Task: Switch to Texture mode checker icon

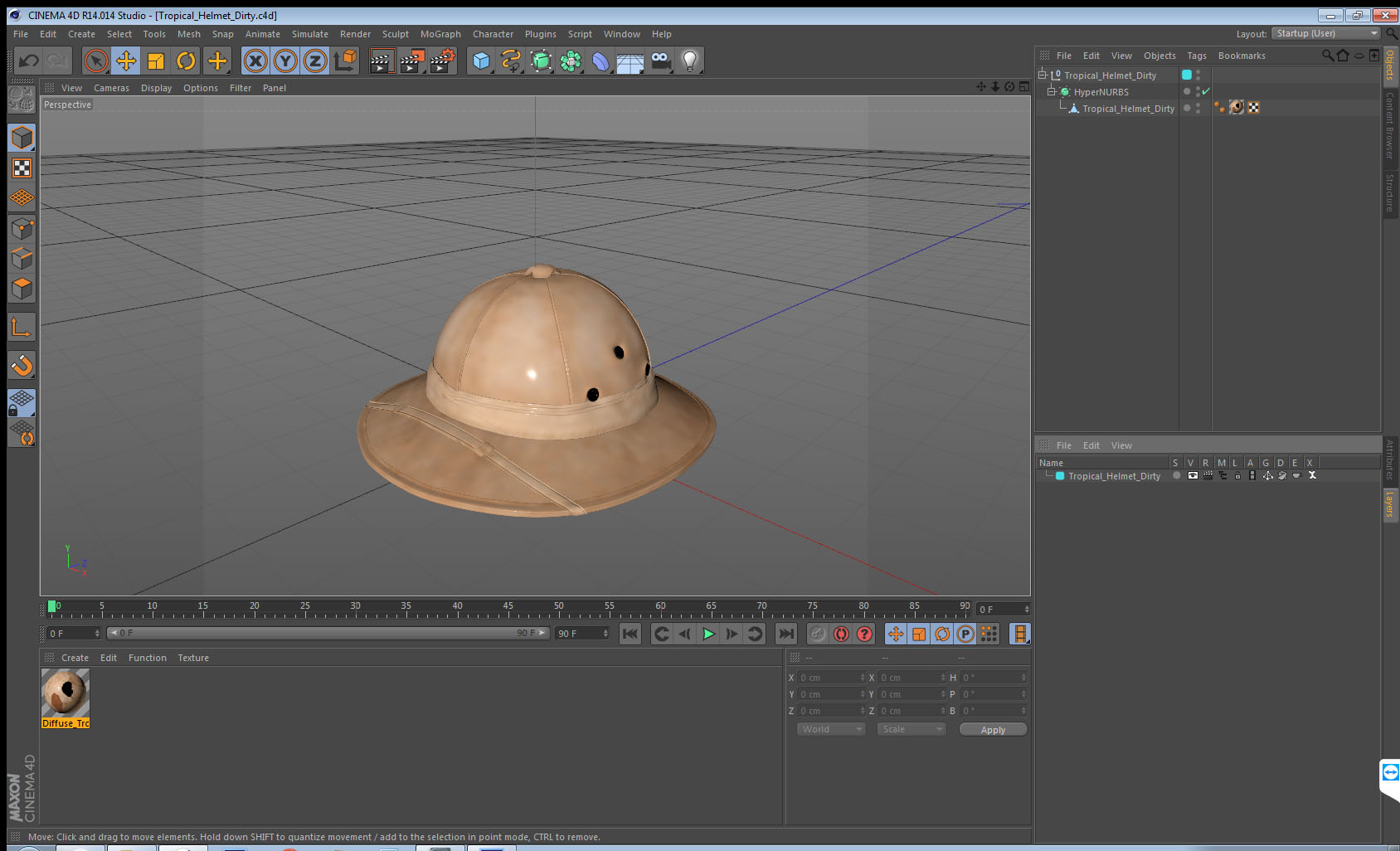Action: click(22, 168)
